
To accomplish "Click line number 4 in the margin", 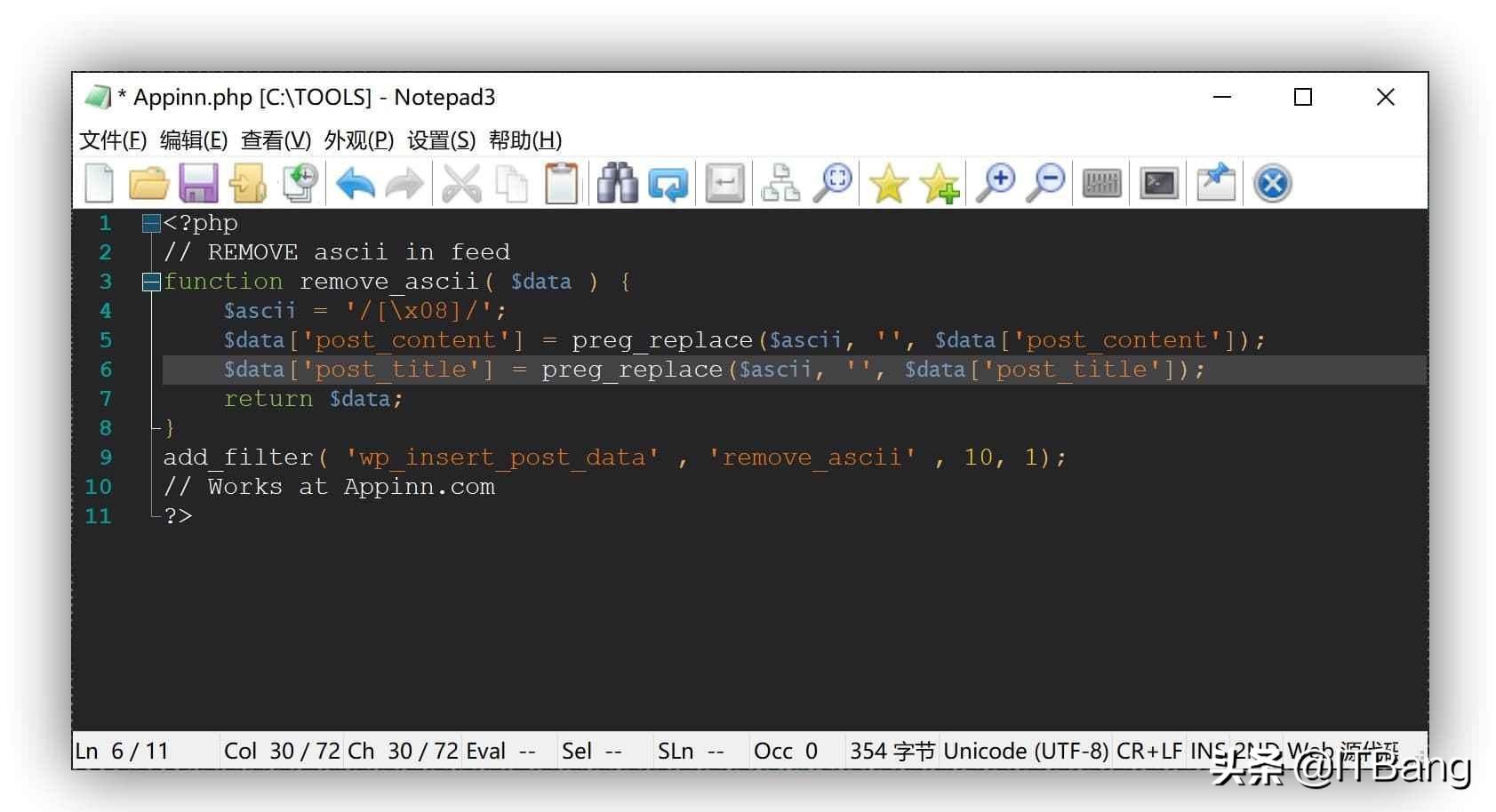I will [106, 311].
